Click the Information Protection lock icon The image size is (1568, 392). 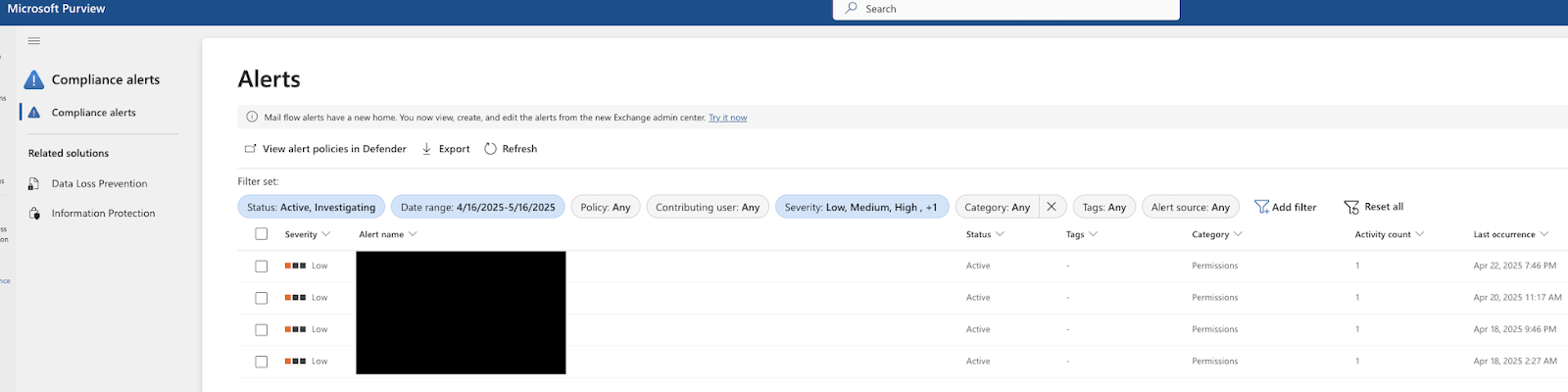34,214
